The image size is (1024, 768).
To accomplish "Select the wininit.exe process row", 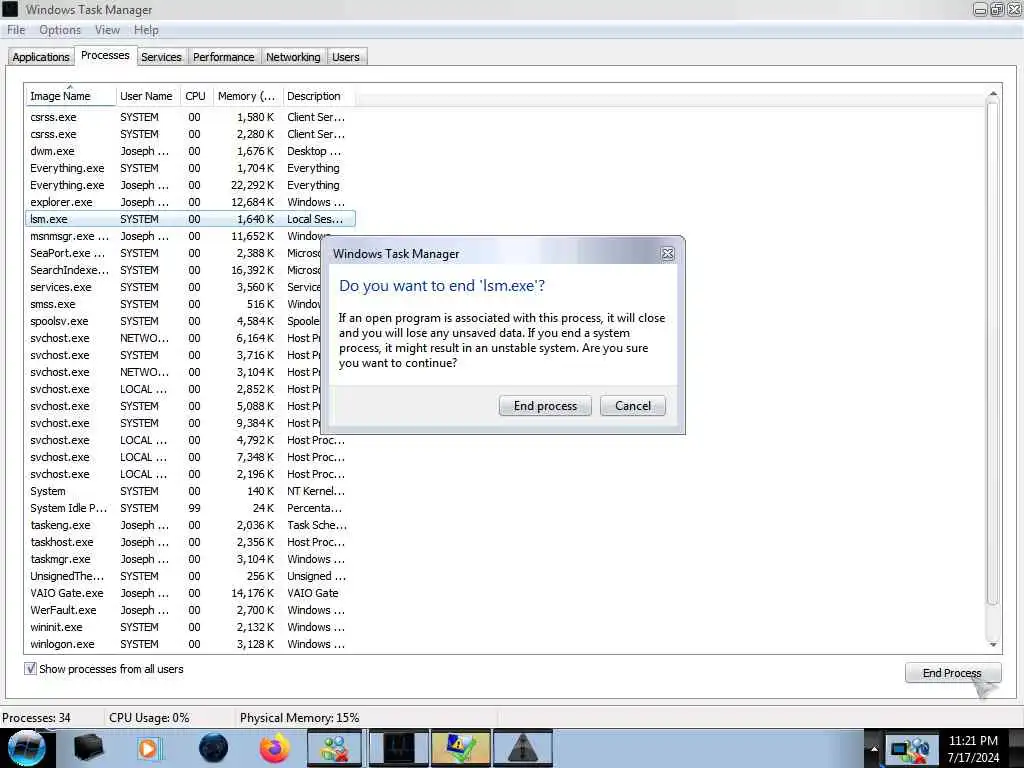I will (190, 627).
